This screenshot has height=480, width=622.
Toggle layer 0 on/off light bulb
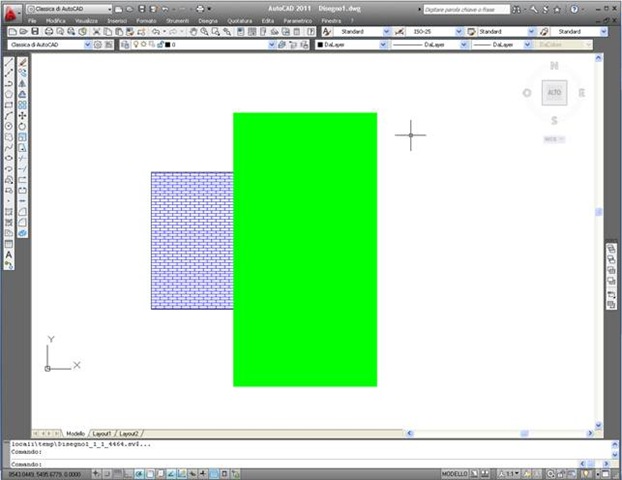coord(136,44)
